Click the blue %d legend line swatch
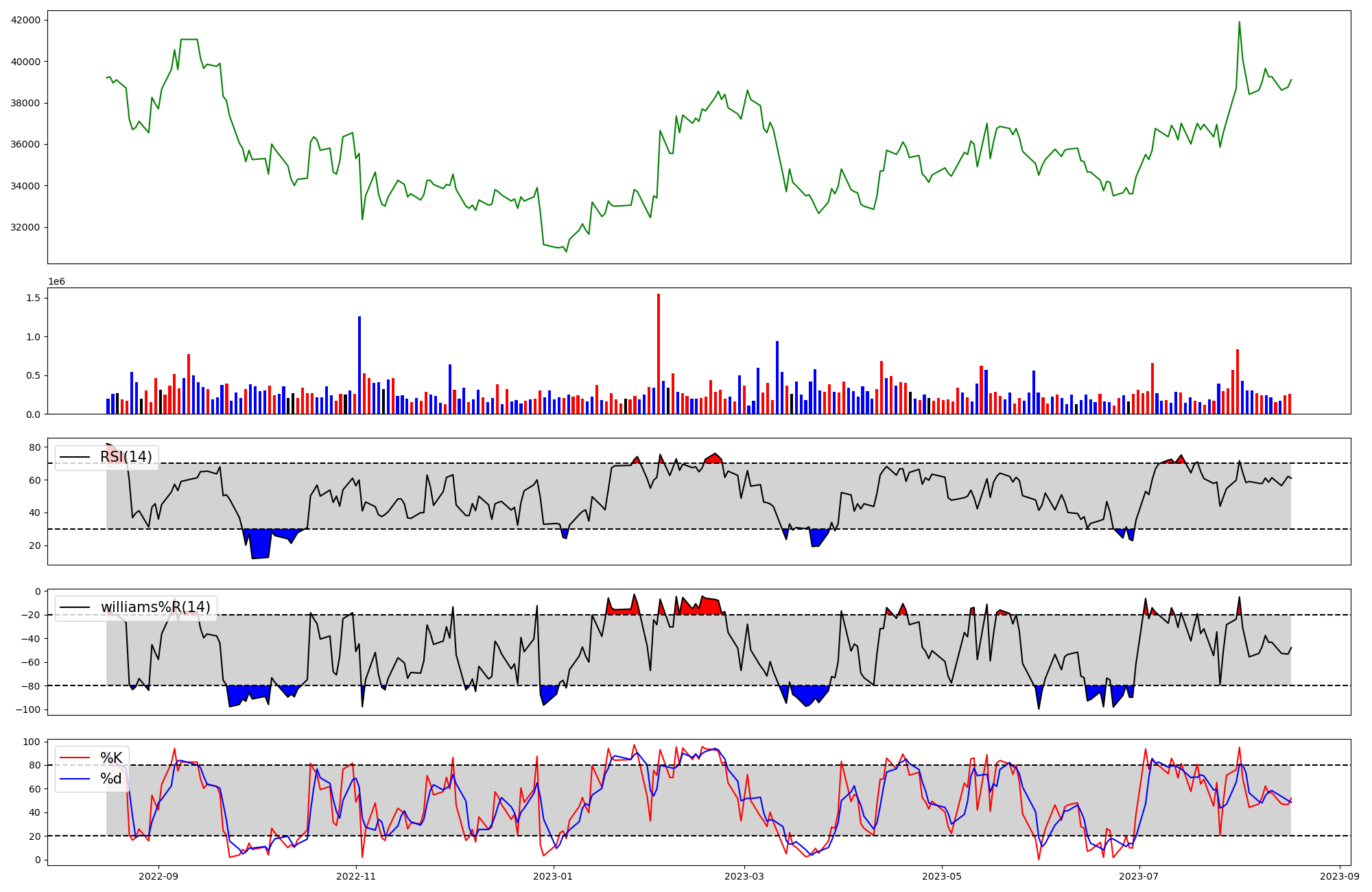This screenshot has height=892, width=1372. 75,779
